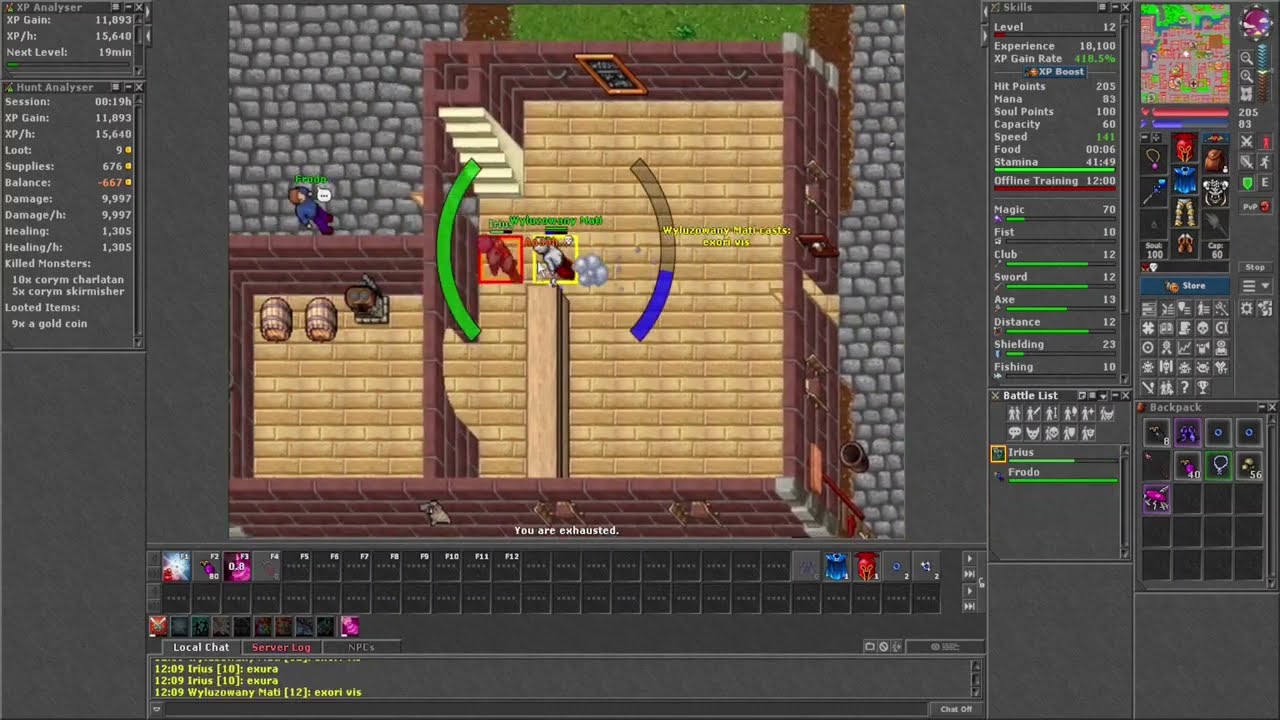
Task: Toggle chase opponent running figure mode
Action: pyautogui.click(x=1267, y=162)
